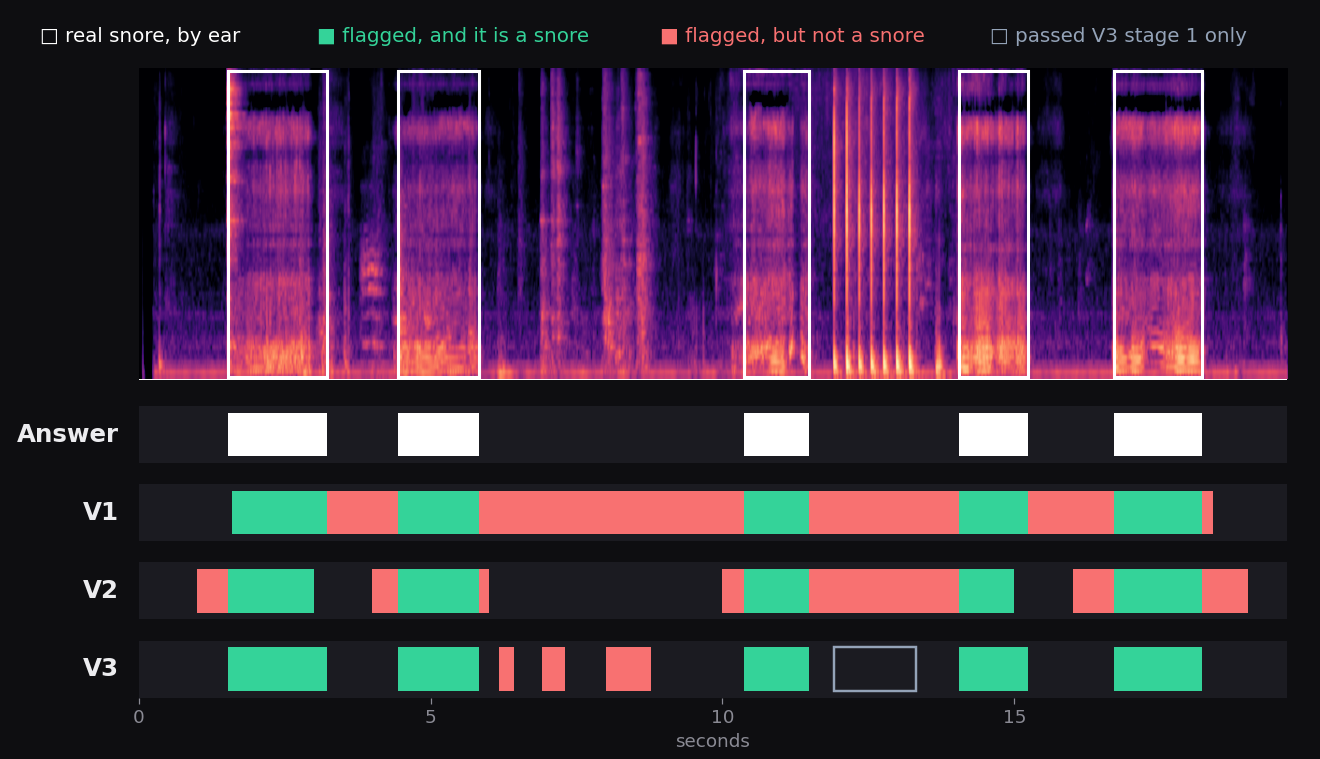Click the red legend swatch for non-snore flags
The height and width of the screenshot is (759, 1320).
pos(669,37)
